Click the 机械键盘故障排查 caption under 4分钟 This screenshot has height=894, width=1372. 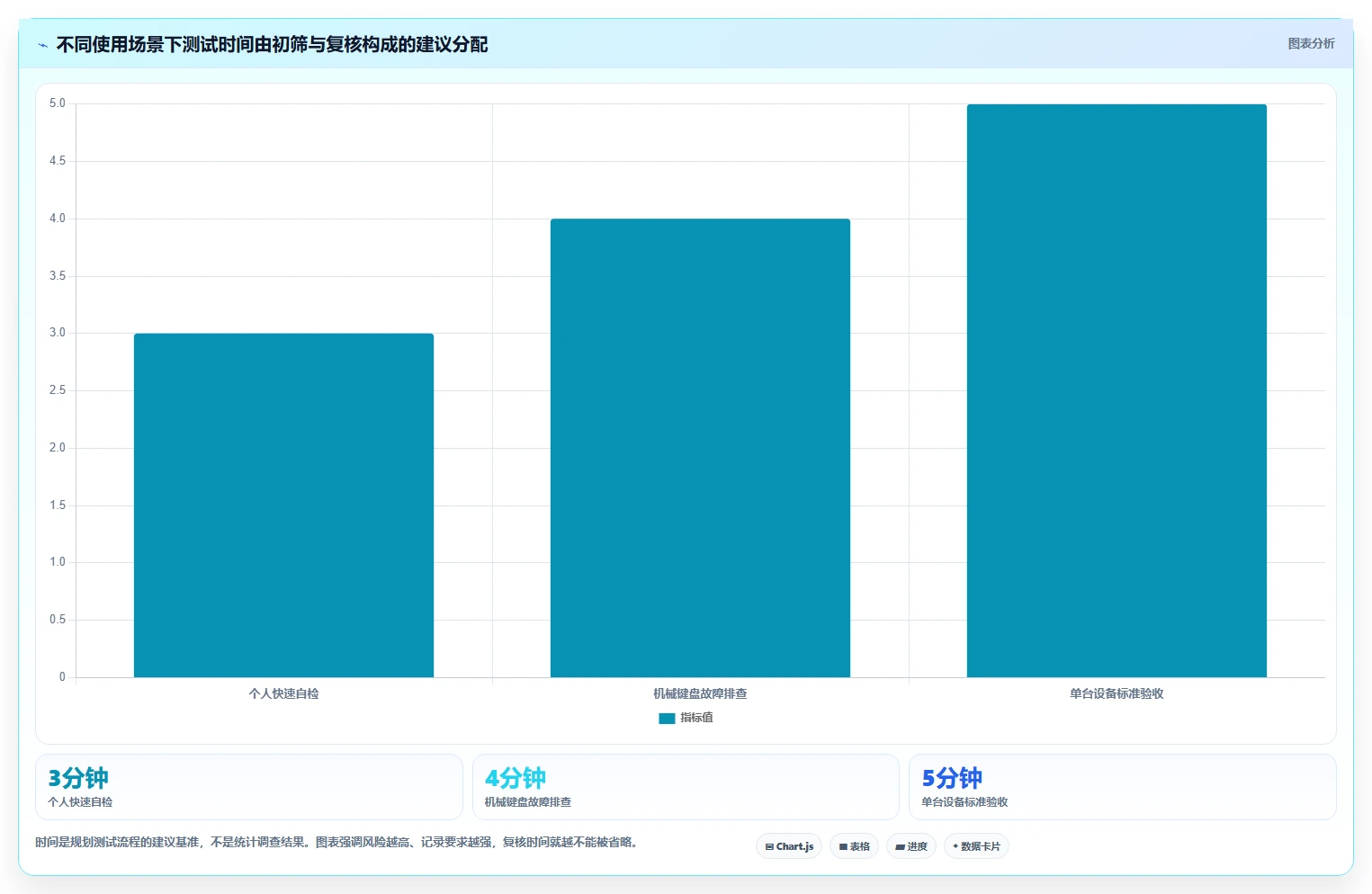pos(528,801)
